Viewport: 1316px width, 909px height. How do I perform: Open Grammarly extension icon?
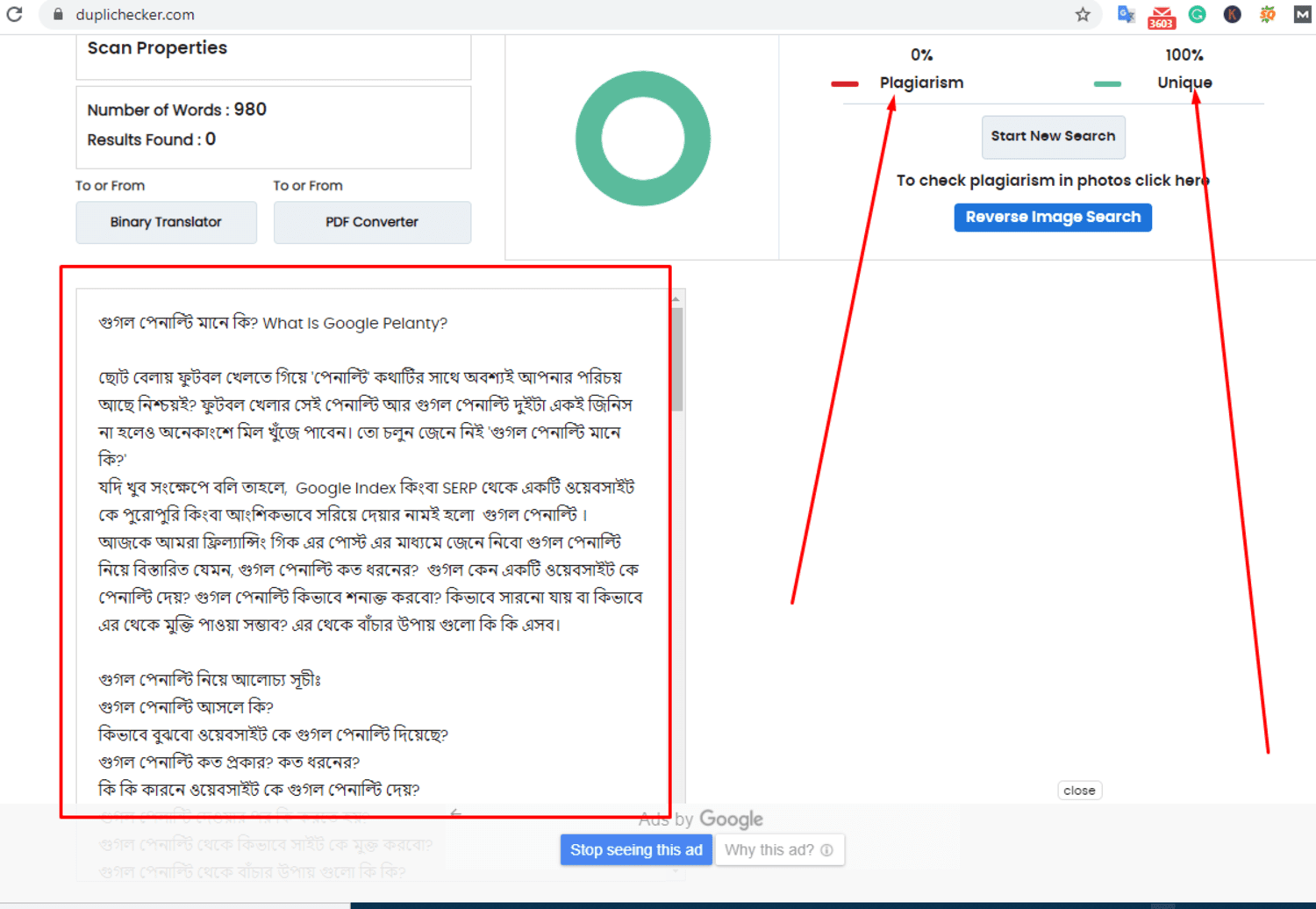(x=1197, y=15)
